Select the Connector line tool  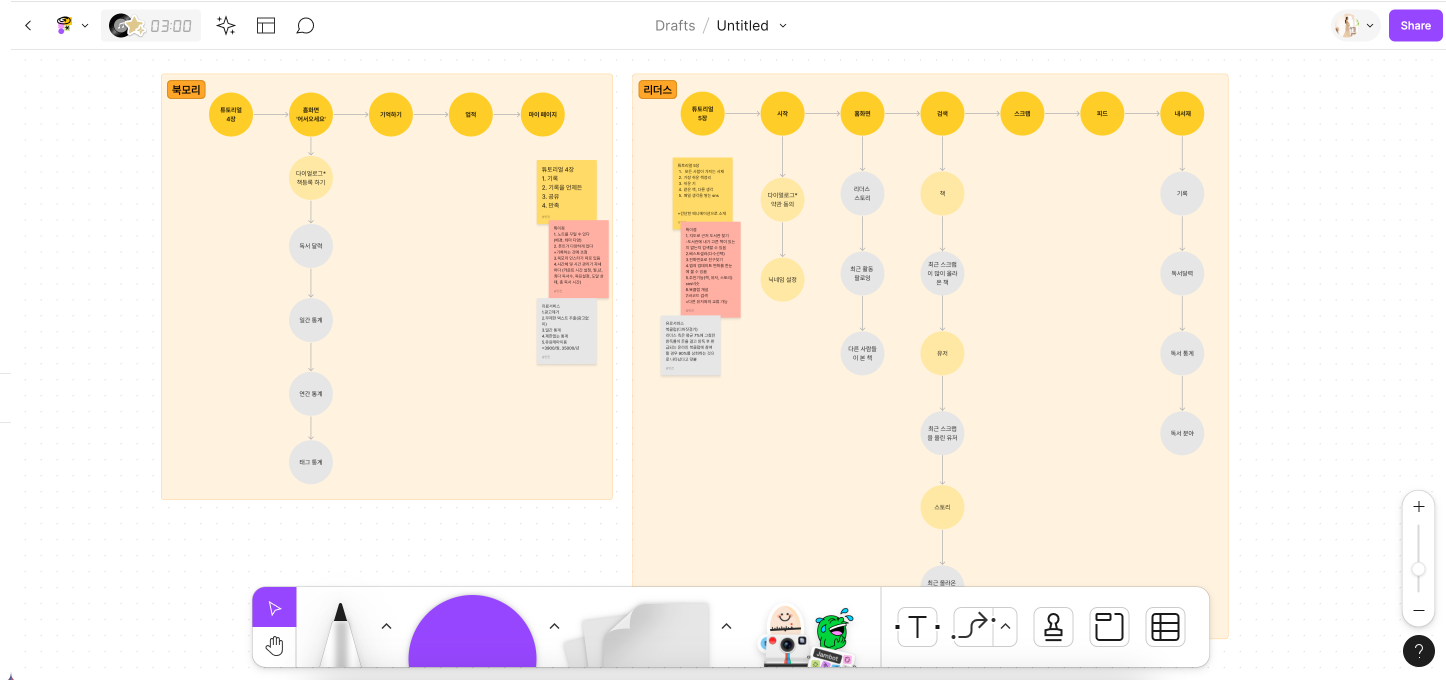972,627
